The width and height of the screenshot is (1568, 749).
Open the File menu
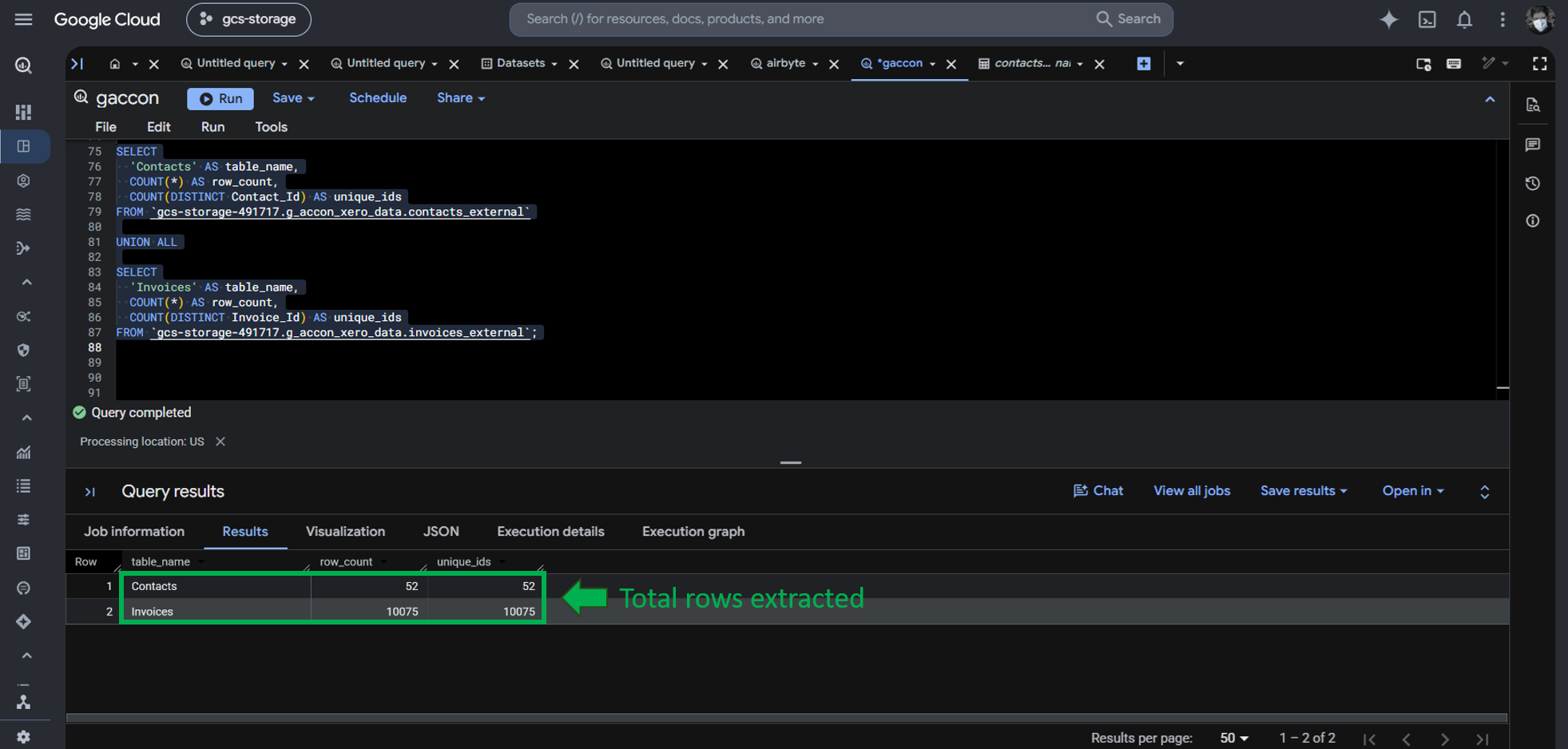(105, 127)
